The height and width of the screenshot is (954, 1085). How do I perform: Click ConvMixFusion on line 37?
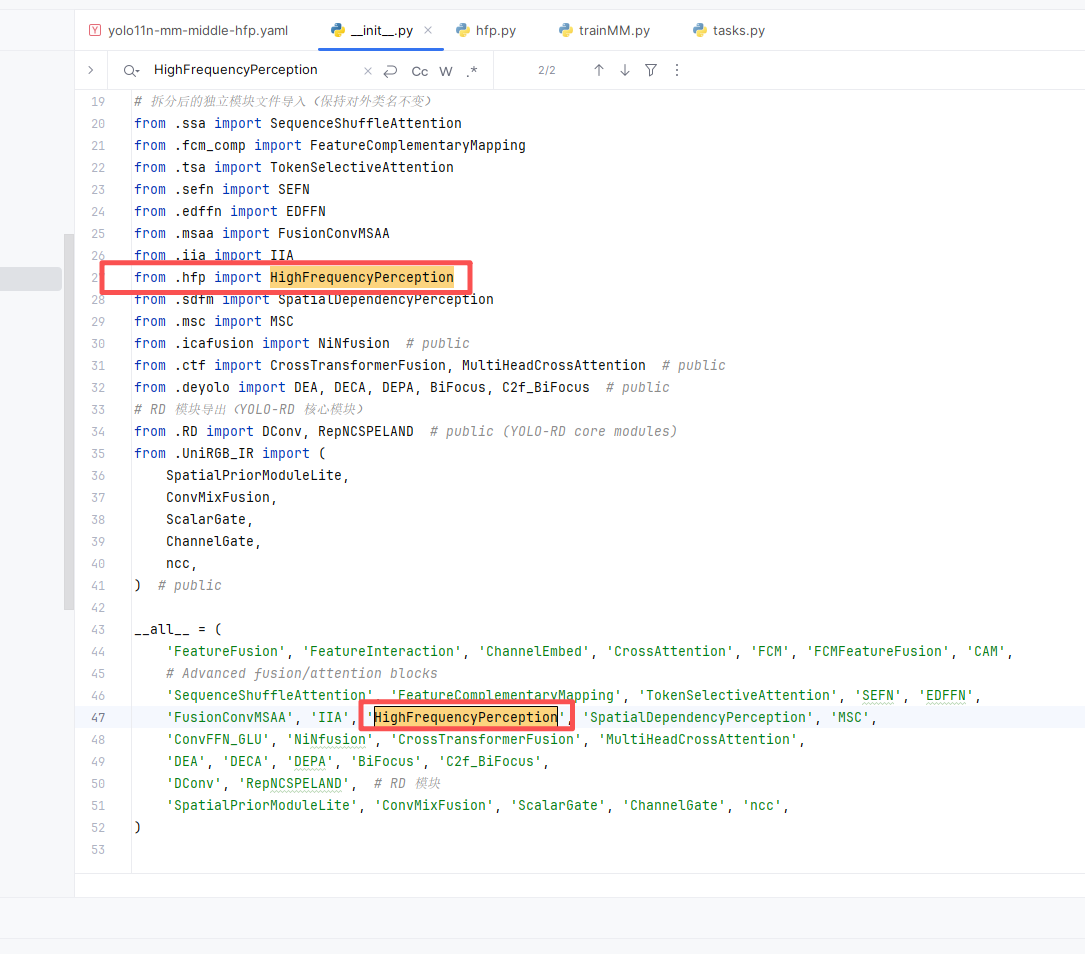tap(217, 497)
